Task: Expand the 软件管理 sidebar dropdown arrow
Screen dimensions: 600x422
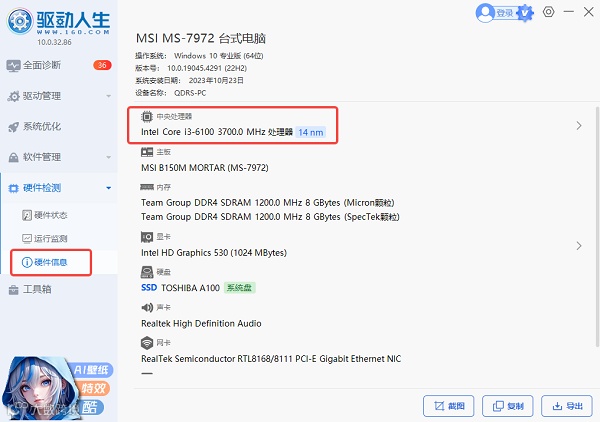Action: tap(109, 157)
